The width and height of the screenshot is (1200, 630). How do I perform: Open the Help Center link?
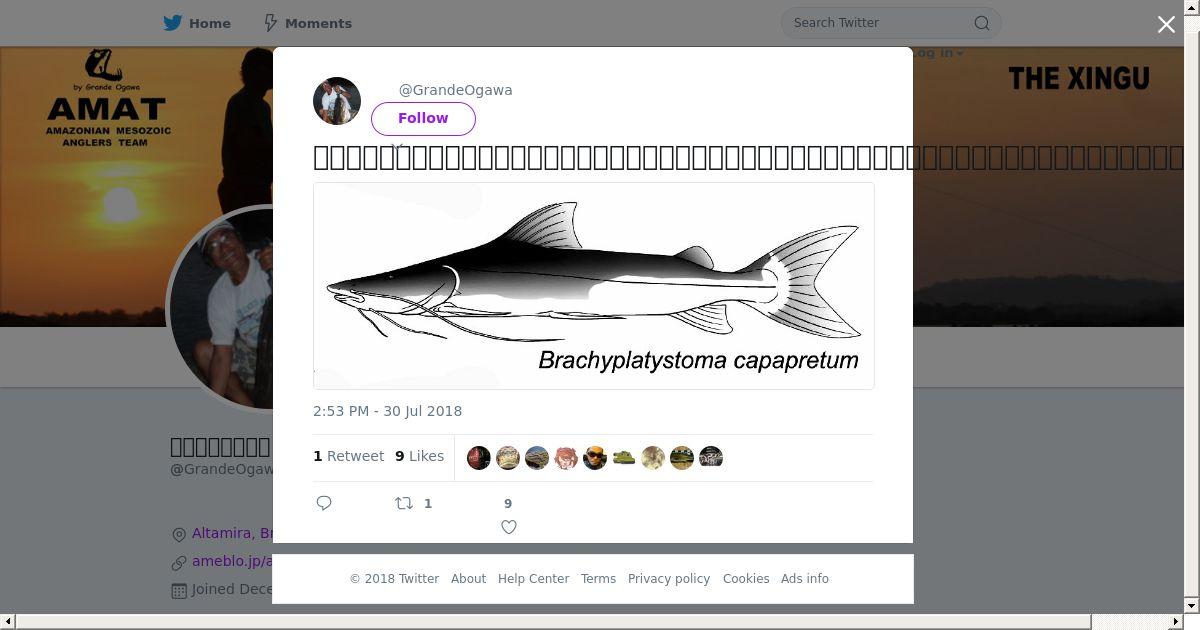533,579
